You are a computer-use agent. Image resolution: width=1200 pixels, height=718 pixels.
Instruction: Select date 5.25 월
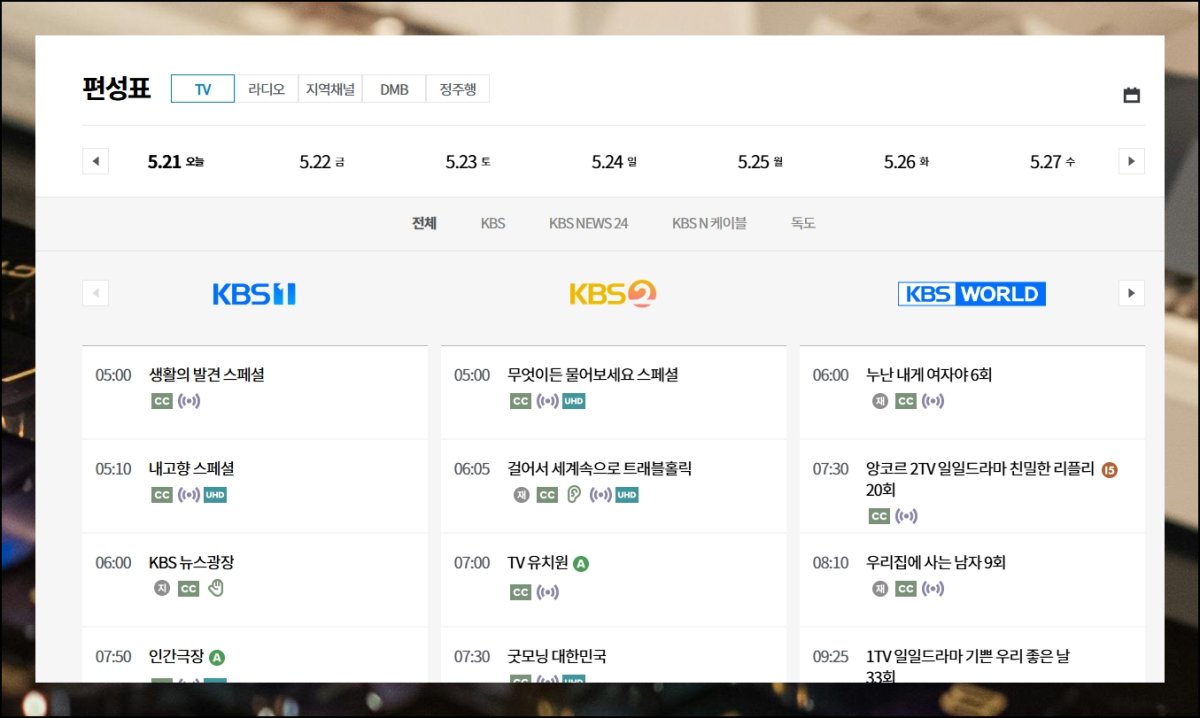[x=760, y=162]
